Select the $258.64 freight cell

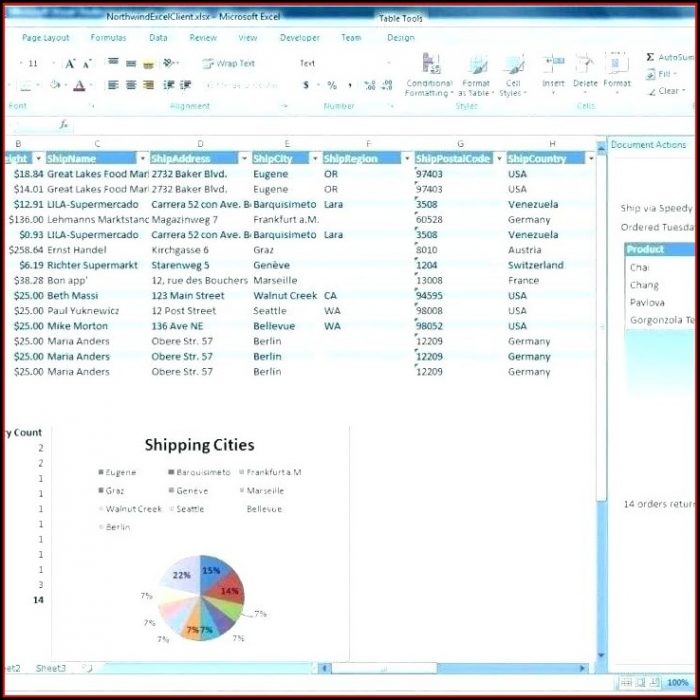tap(26, 250)
